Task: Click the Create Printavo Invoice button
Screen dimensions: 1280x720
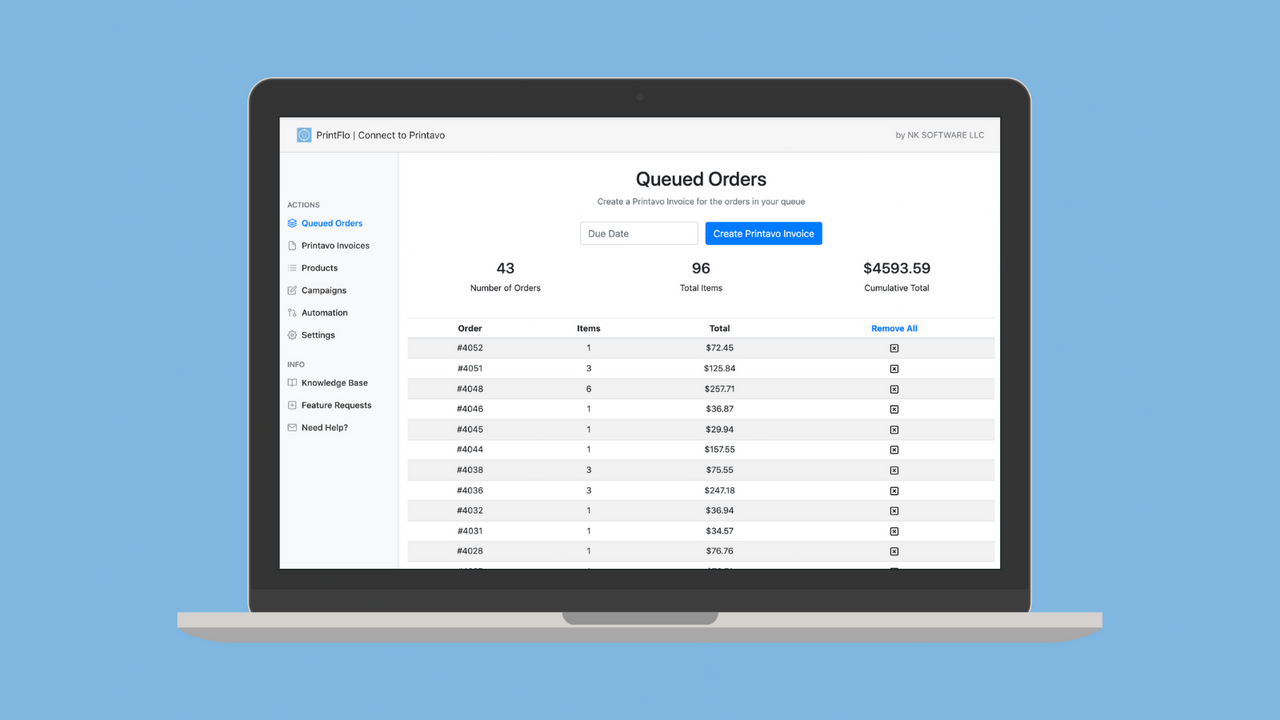Action: pyautogui.click(x=763, y=233)
